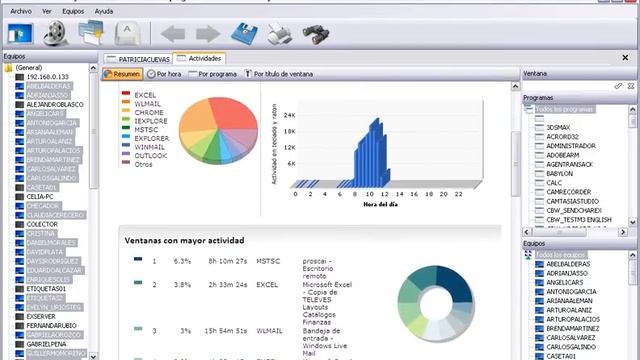Switch to the PATRICIACUEVAS tab
The height and width of the screenshot is (360, 640).
[138, 59]
